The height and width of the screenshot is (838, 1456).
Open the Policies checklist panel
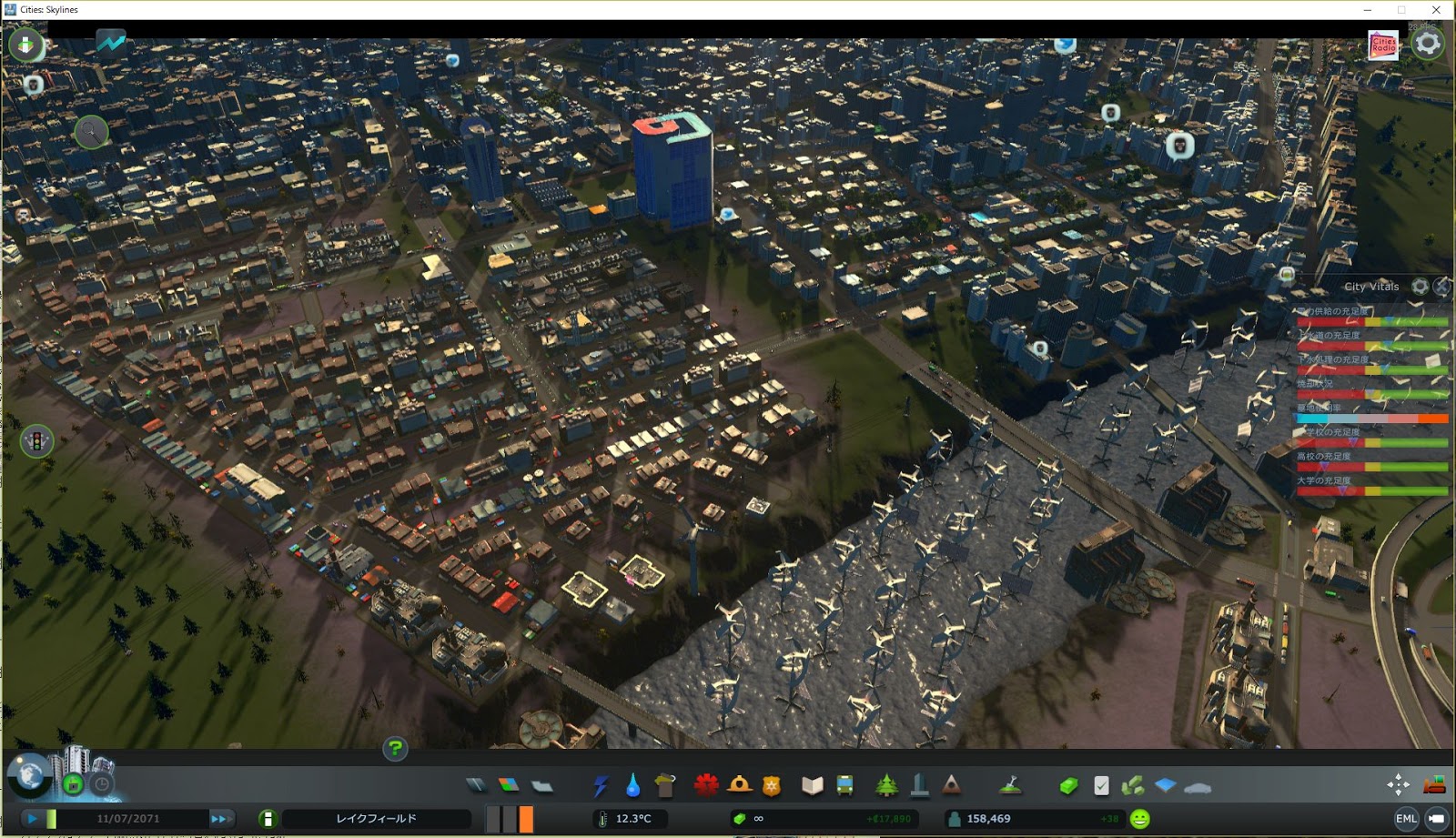[x=1101, y=785]
